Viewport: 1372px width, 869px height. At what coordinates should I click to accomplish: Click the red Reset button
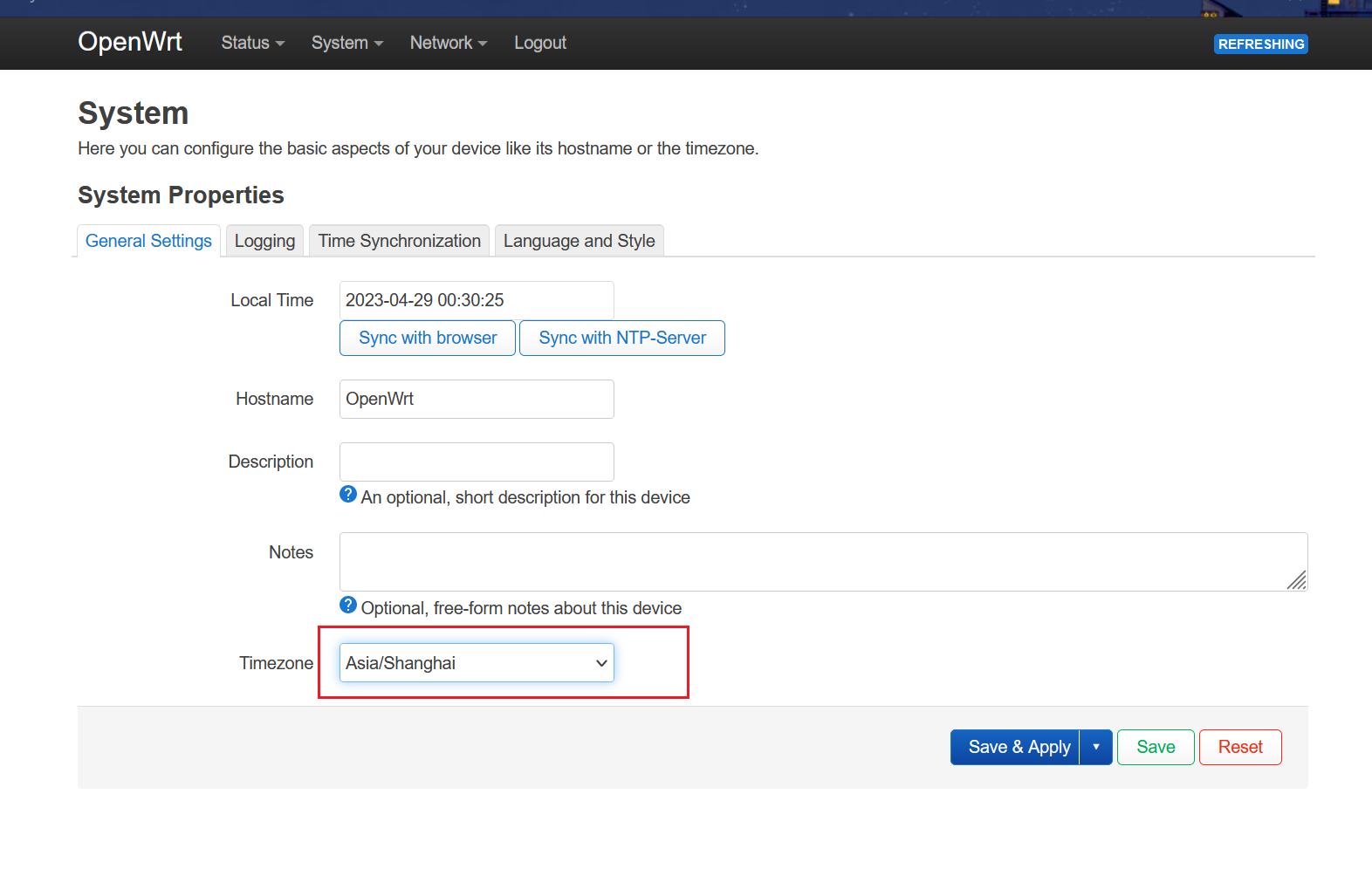coord(1240,747)
